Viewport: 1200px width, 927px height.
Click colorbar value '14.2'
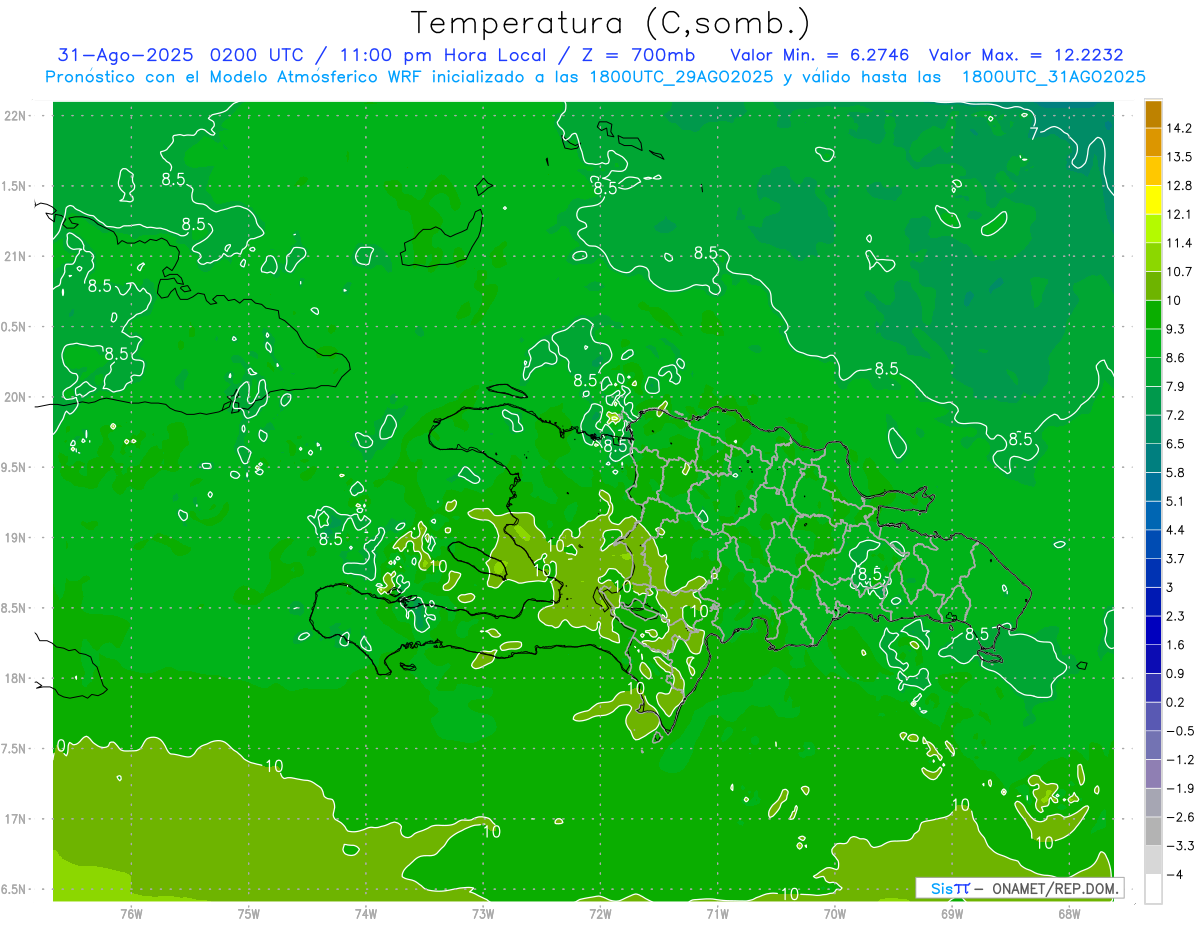click(1180, 128)
